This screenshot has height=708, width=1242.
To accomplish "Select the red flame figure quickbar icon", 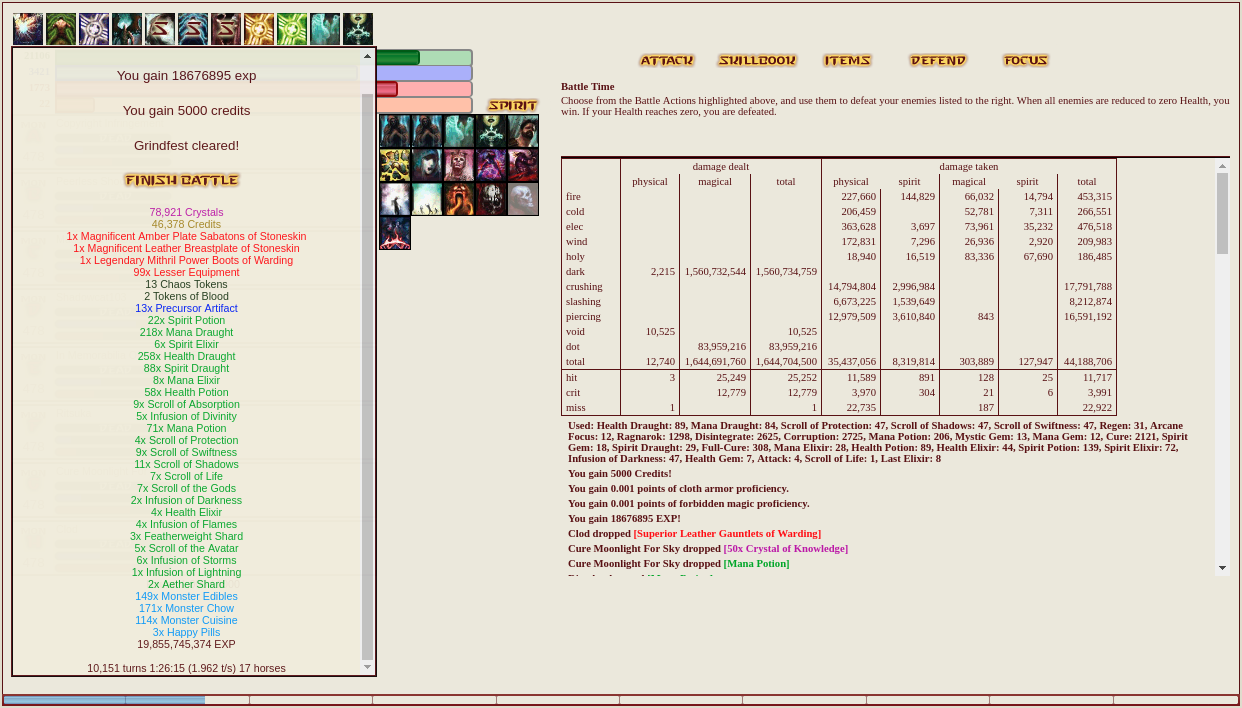I will [x=395, y=233].
